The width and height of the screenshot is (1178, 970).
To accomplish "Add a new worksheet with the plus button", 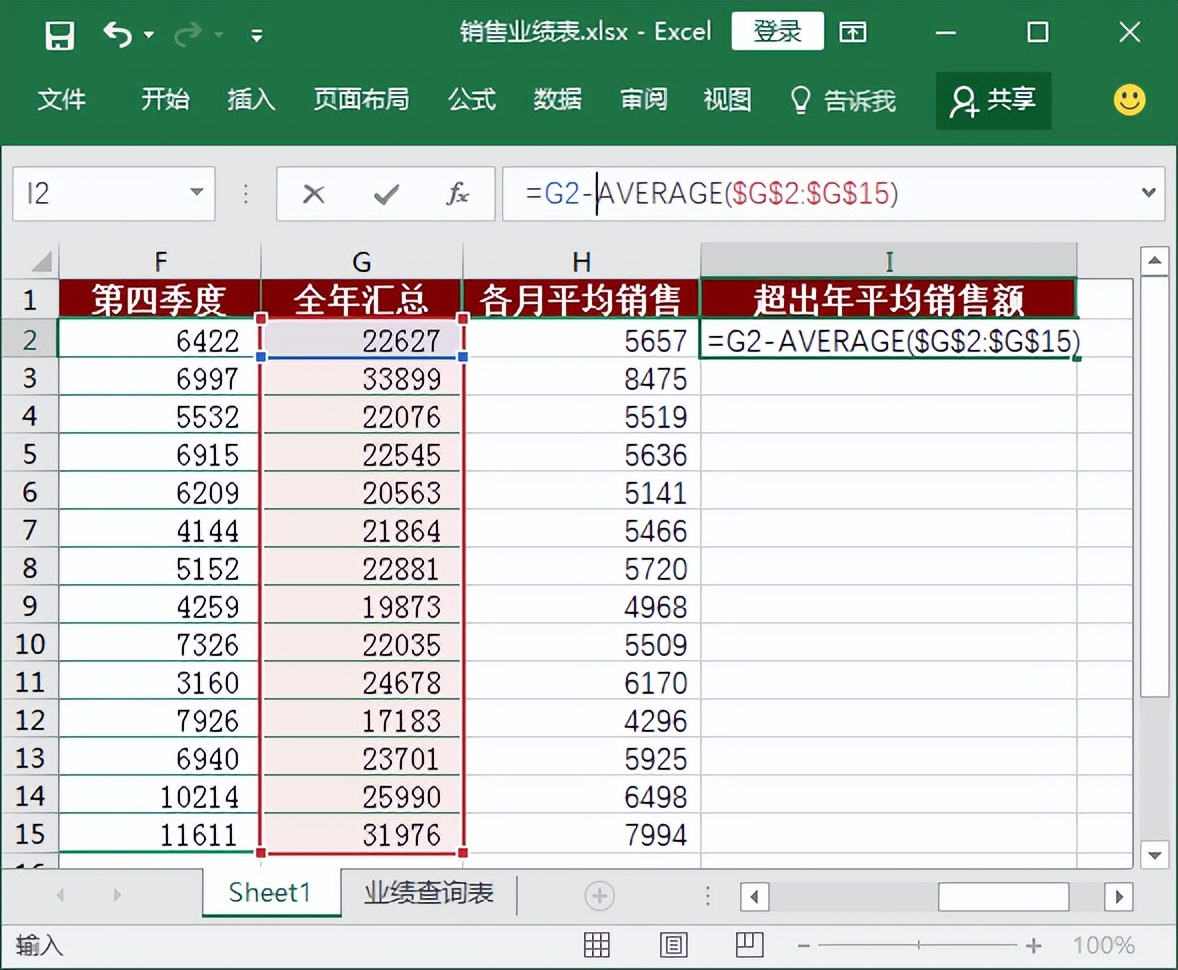I will [x=598, y=893].
